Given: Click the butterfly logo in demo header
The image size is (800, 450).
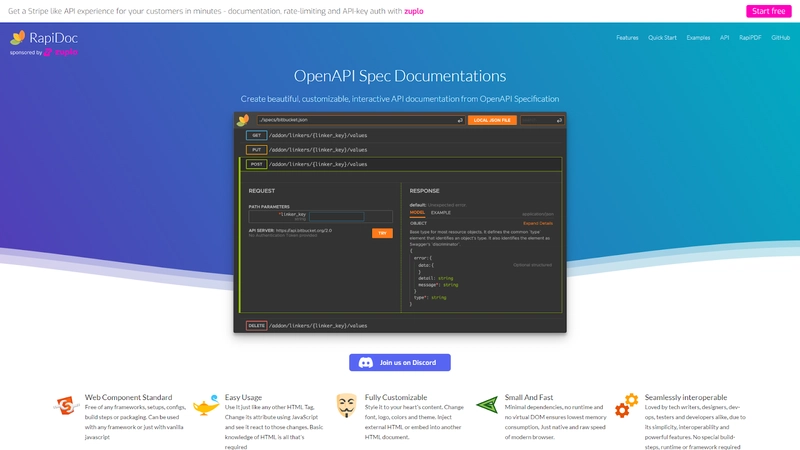Looking at the screenshot, I should (243, 120).
